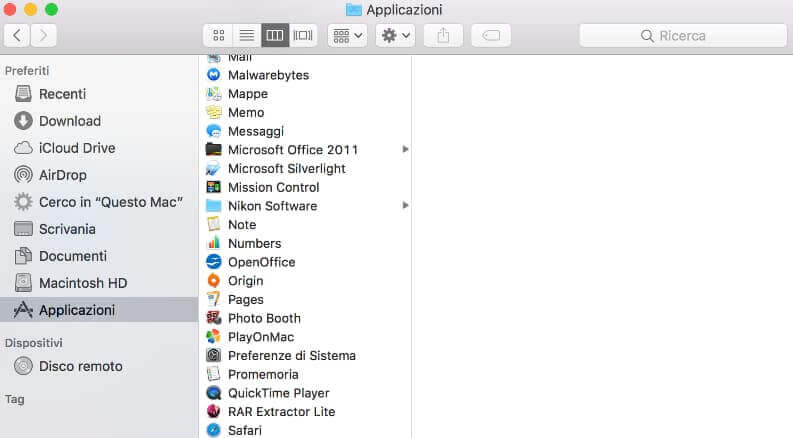Select the "Malwarebytes" name text
The image size is (793, 438).
(269, 75)
